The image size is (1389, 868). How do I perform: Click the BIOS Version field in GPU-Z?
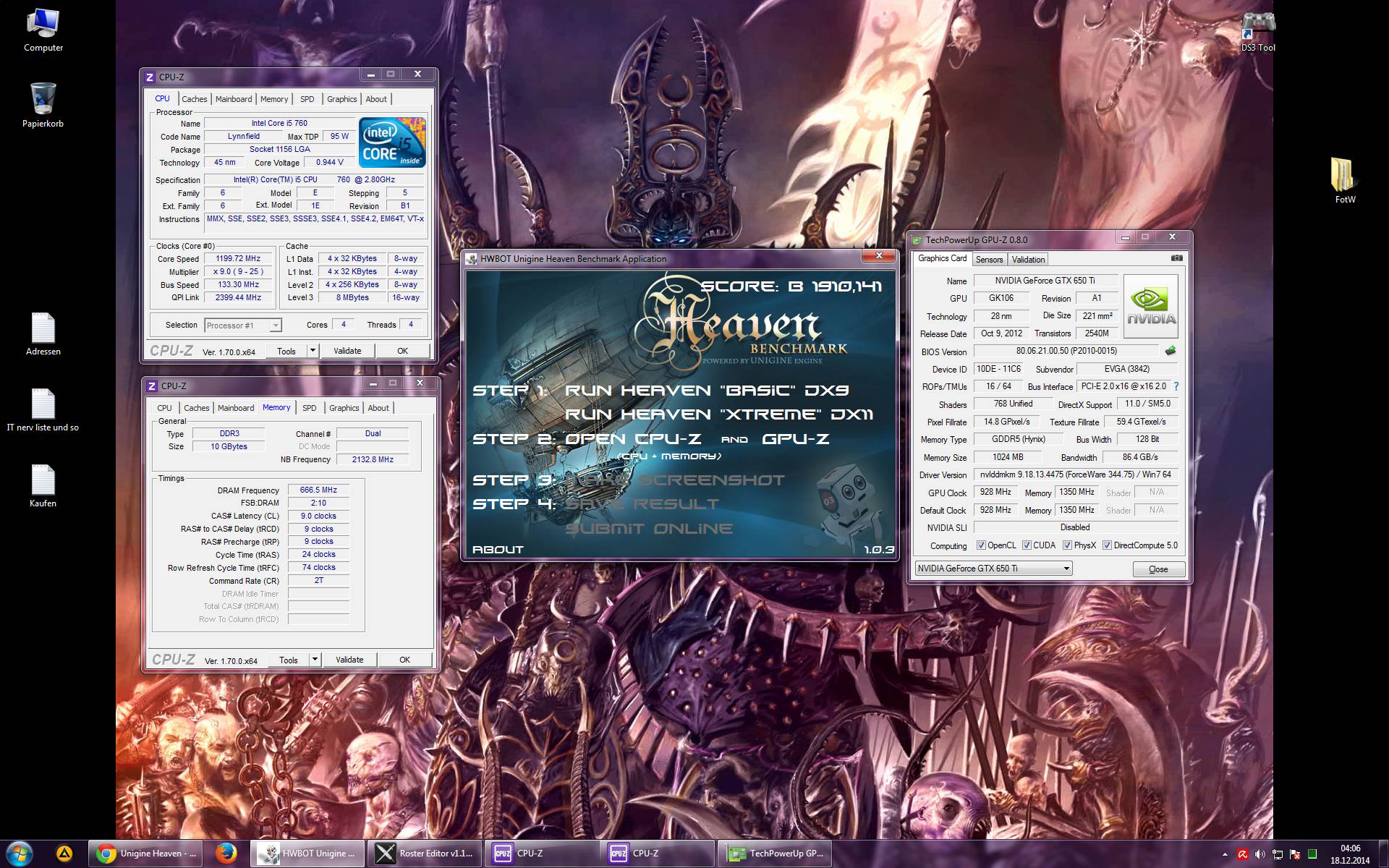tap(1066, 351)
